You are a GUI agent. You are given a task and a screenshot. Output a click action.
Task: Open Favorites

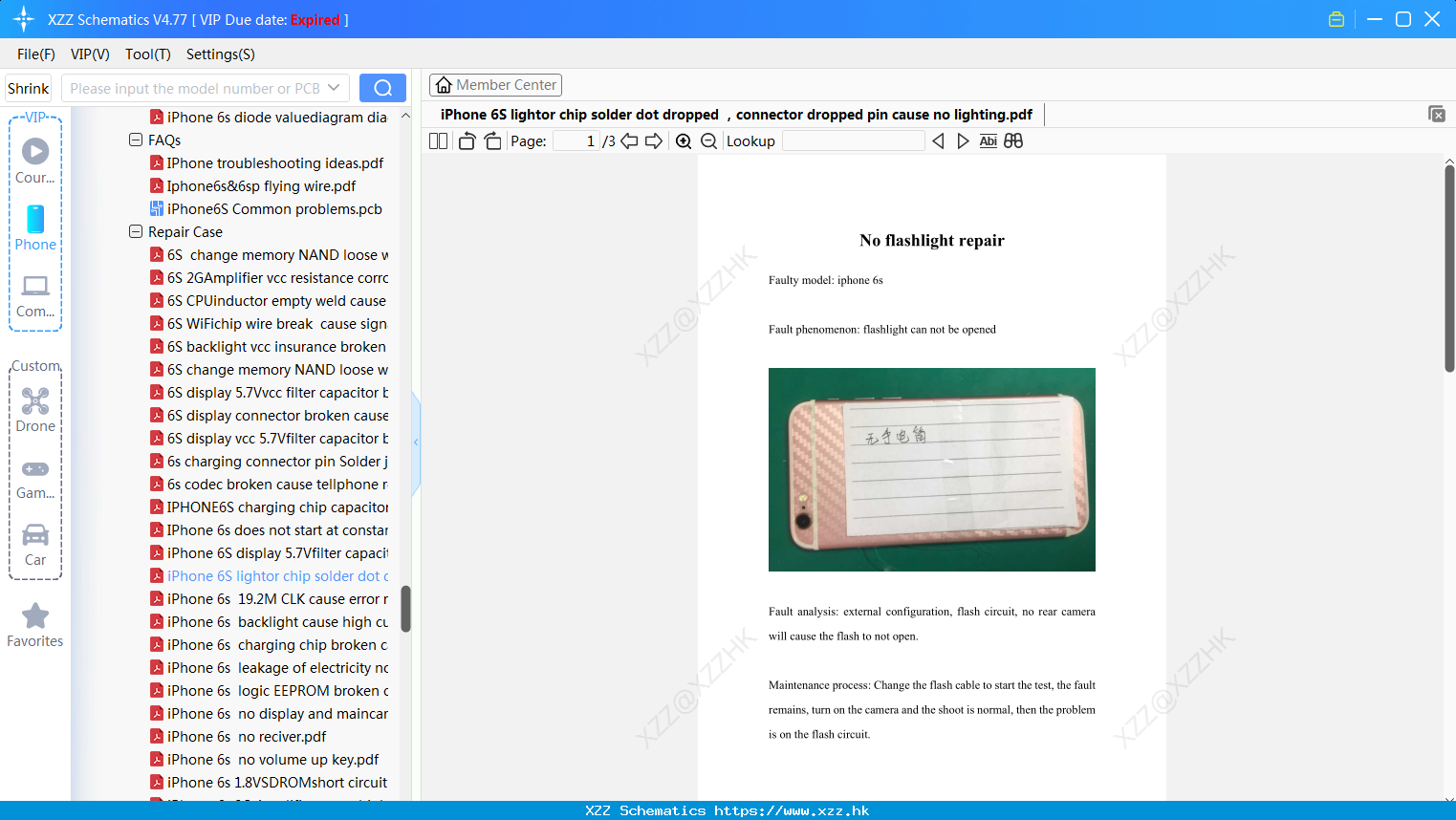pyautogui.click(x=35, y=625)
